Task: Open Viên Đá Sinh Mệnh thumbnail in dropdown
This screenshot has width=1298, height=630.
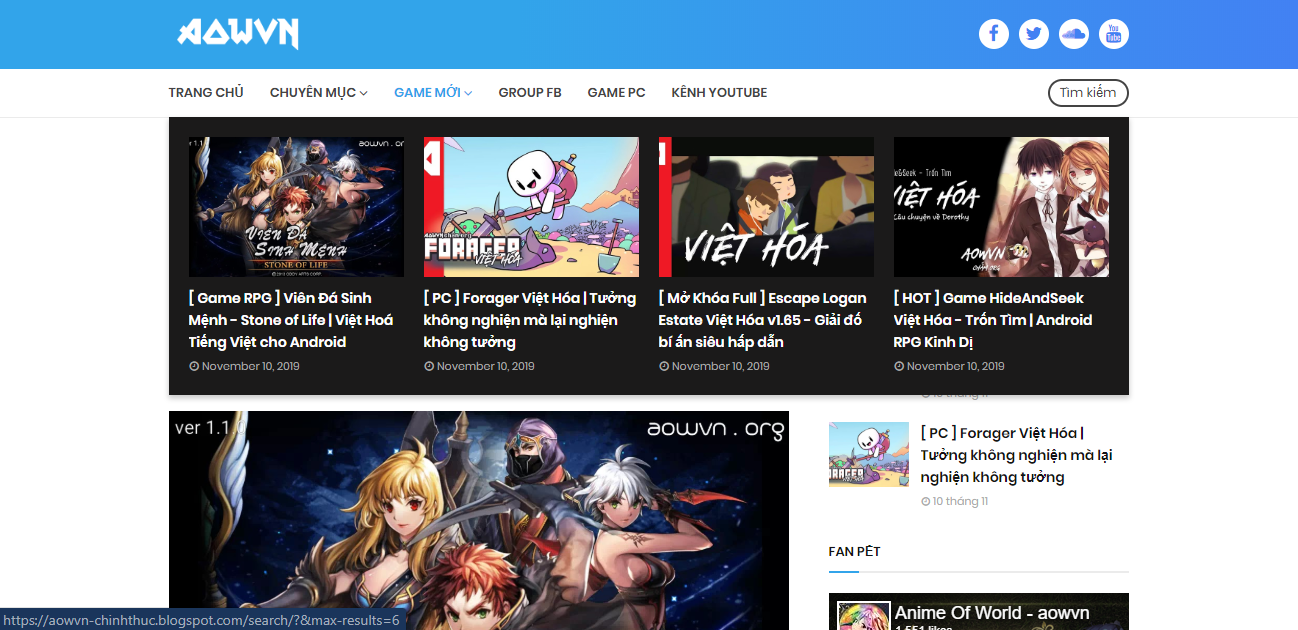Action: (296, 207)
